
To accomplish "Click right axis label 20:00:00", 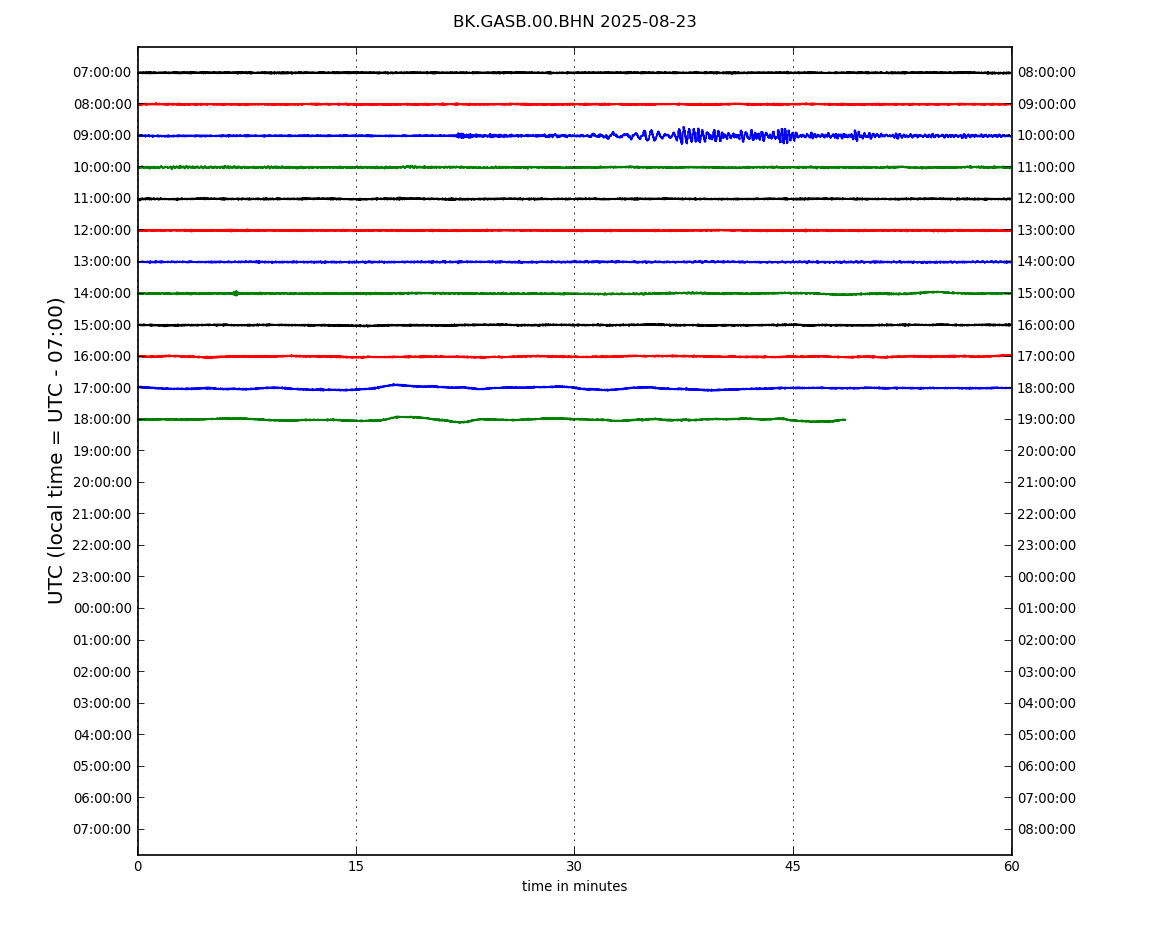I will (1047, 451).
